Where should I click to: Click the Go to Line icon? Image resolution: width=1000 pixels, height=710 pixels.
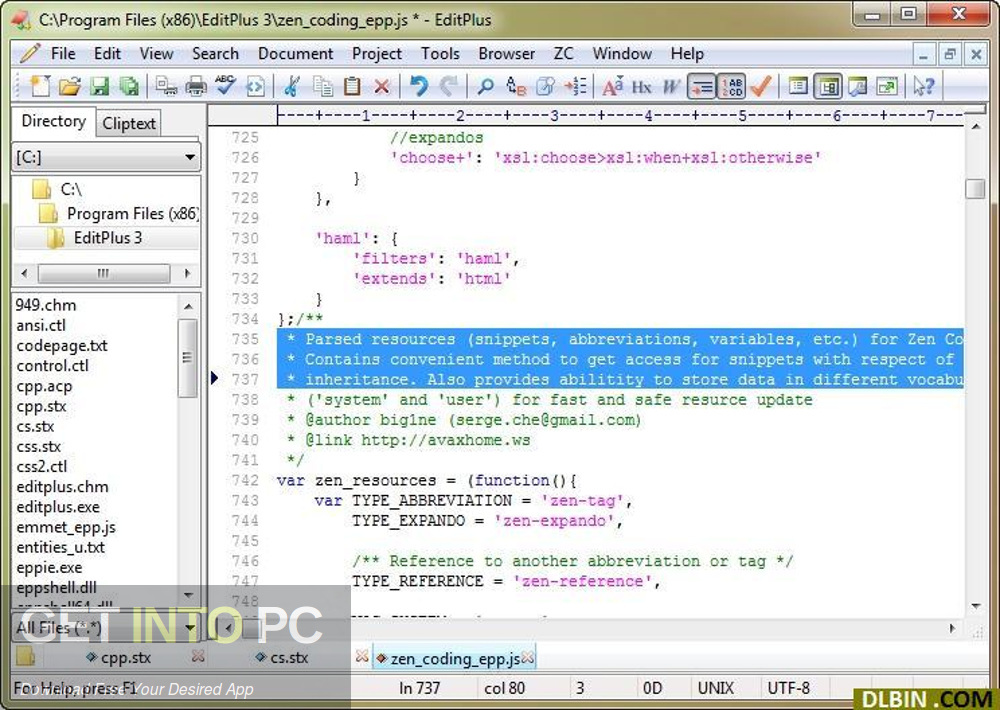575,86
